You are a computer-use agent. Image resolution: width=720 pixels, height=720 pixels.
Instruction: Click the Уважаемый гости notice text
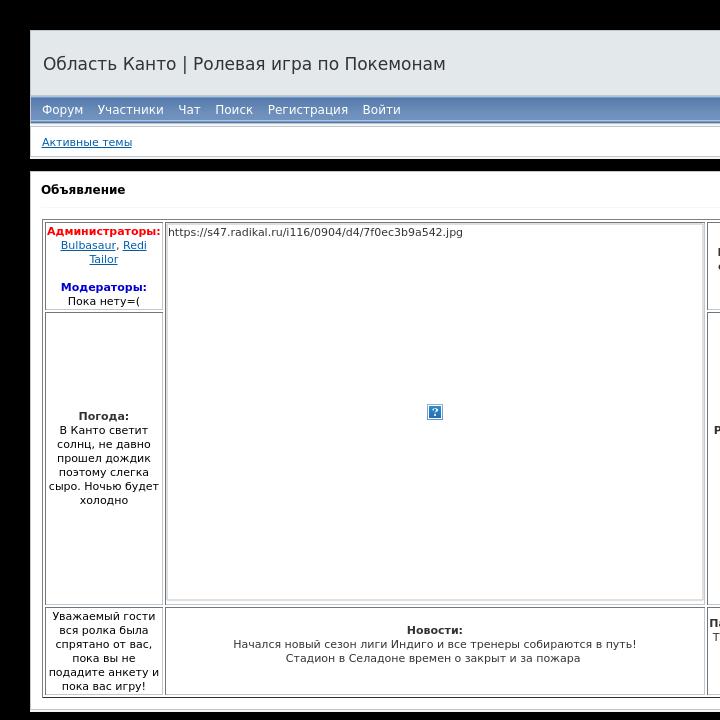(x=104, y=651)
